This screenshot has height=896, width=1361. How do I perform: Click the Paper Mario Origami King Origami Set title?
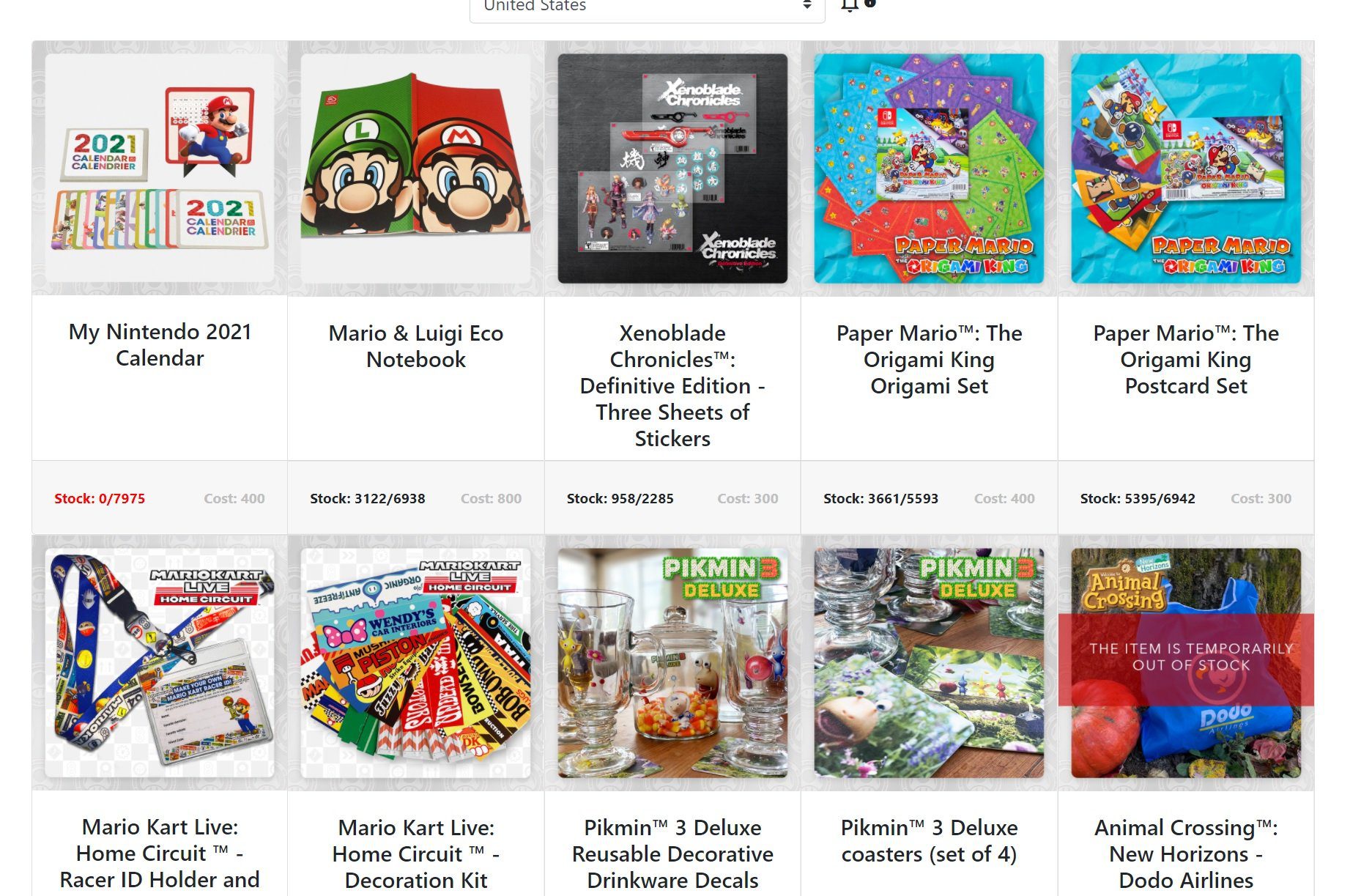point(929,360)
